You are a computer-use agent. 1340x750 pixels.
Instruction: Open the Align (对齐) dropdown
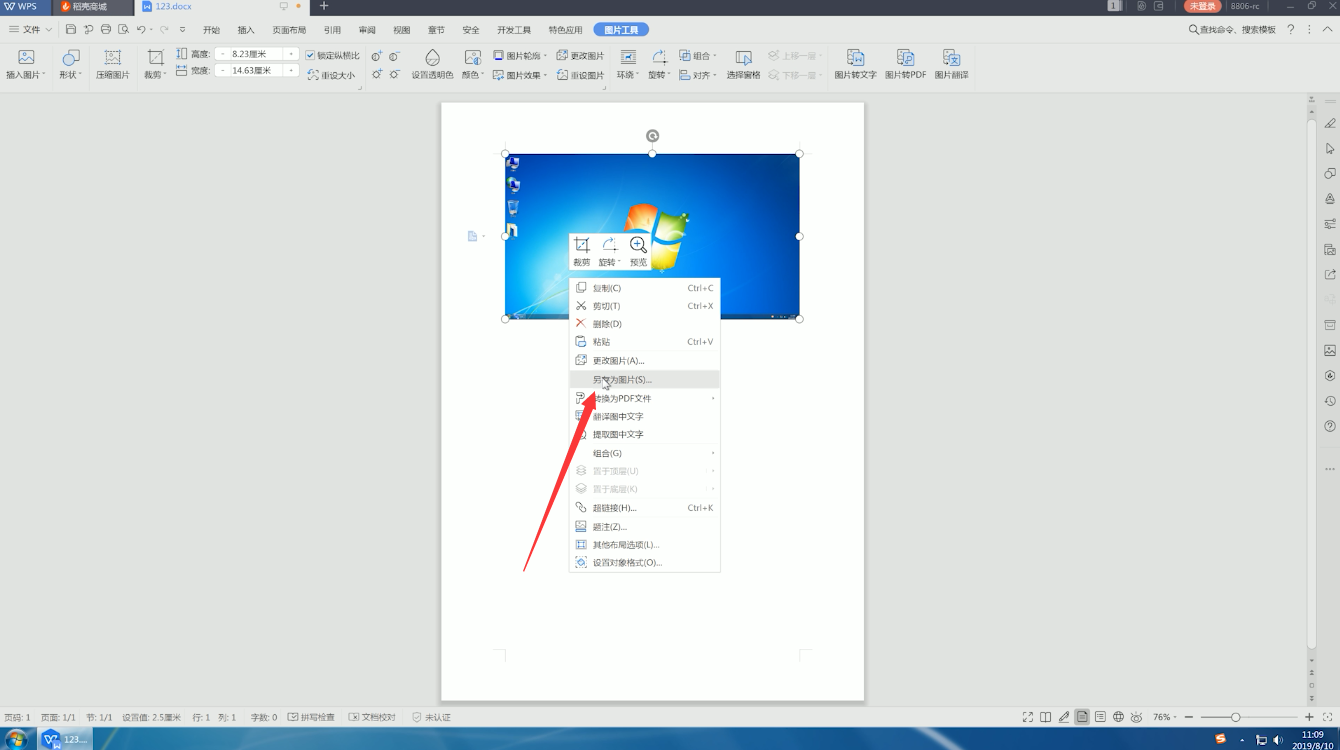click(x=698, y=75)
